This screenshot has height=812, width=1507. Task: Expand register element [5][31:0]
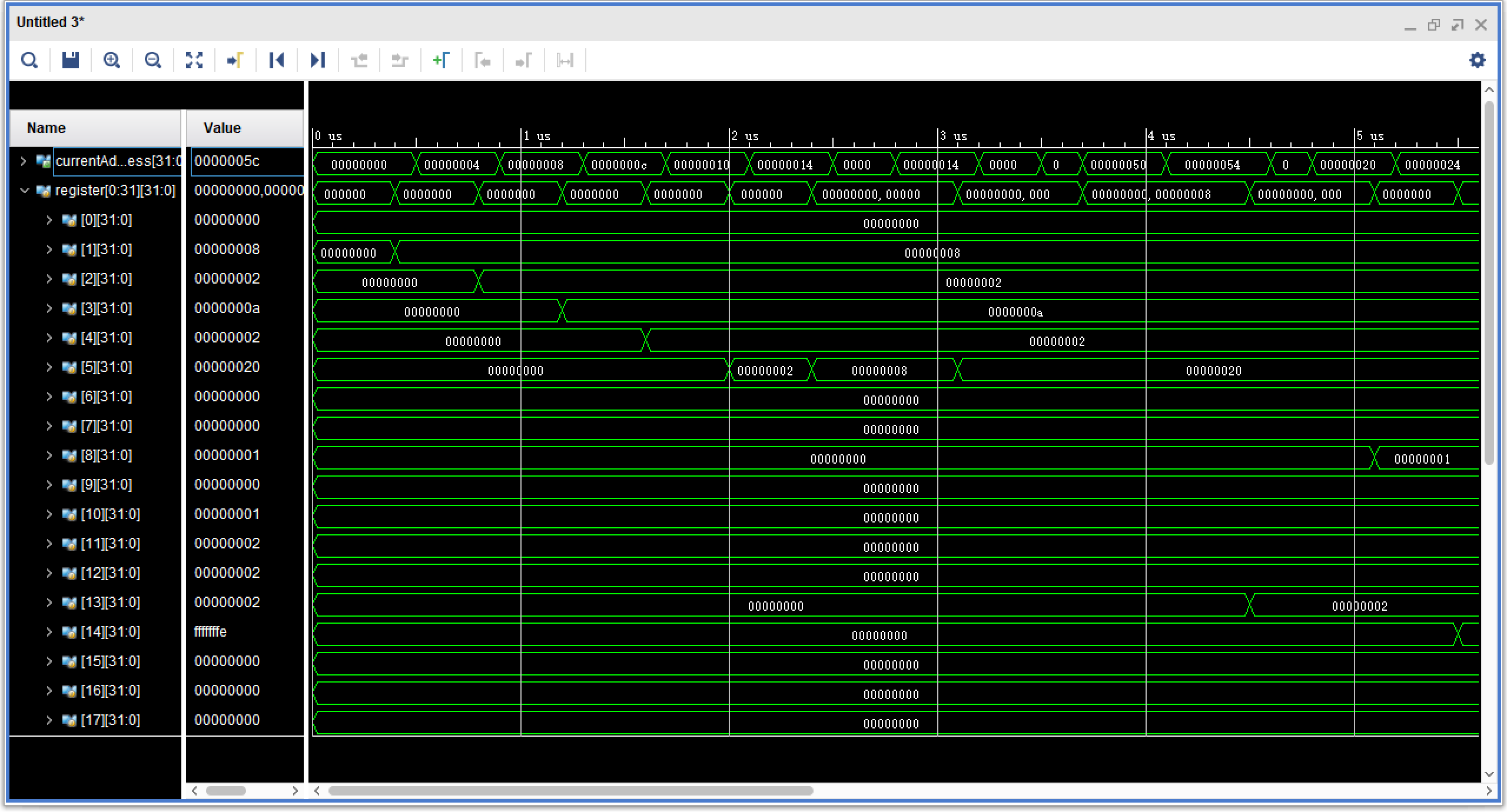(x=49, y=367)
